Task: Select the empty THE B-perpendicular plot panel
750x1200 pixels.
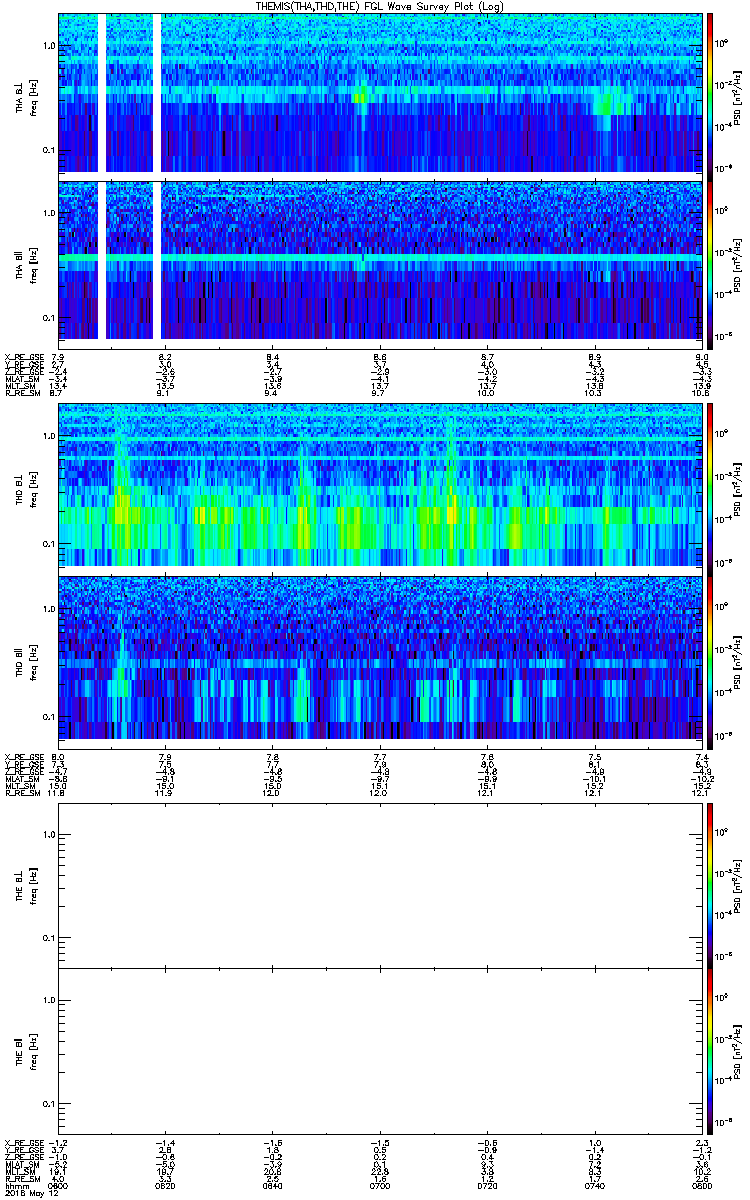Action: click(x=379, y=884)
